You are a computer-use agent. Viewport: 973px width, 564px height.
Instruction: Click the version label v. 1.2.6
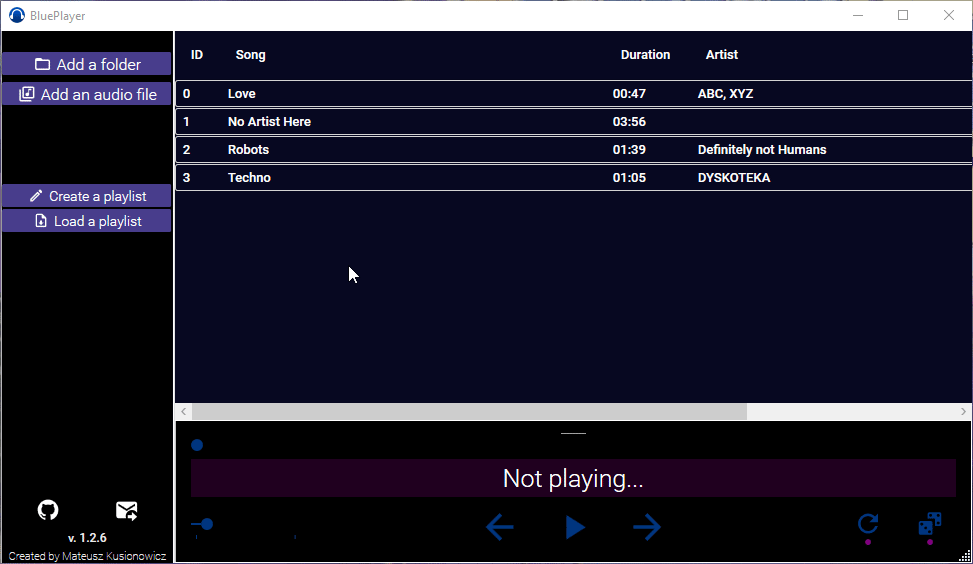pyautogui.click(x=87, y=538)
